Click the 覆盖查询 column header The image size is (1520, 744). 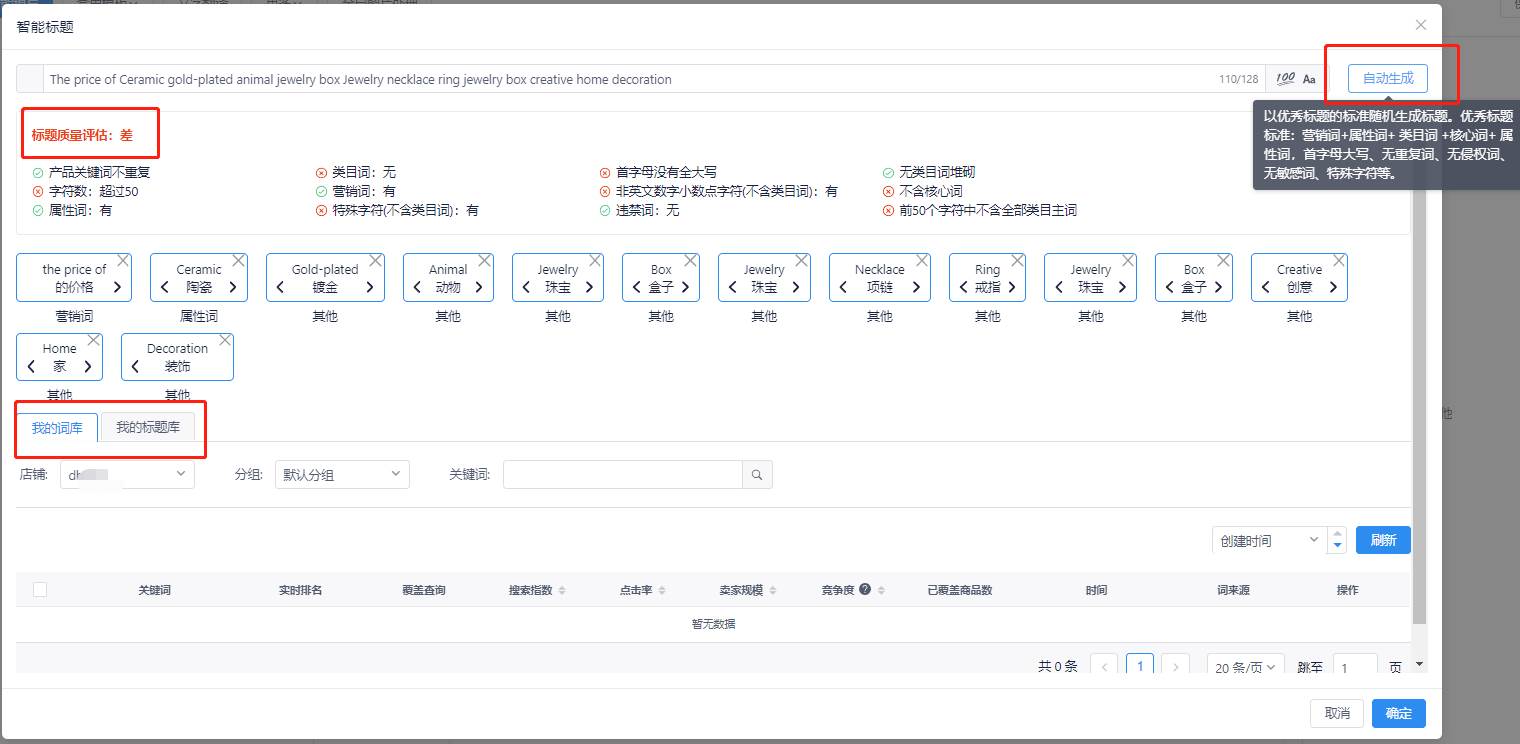coord(424,590)
